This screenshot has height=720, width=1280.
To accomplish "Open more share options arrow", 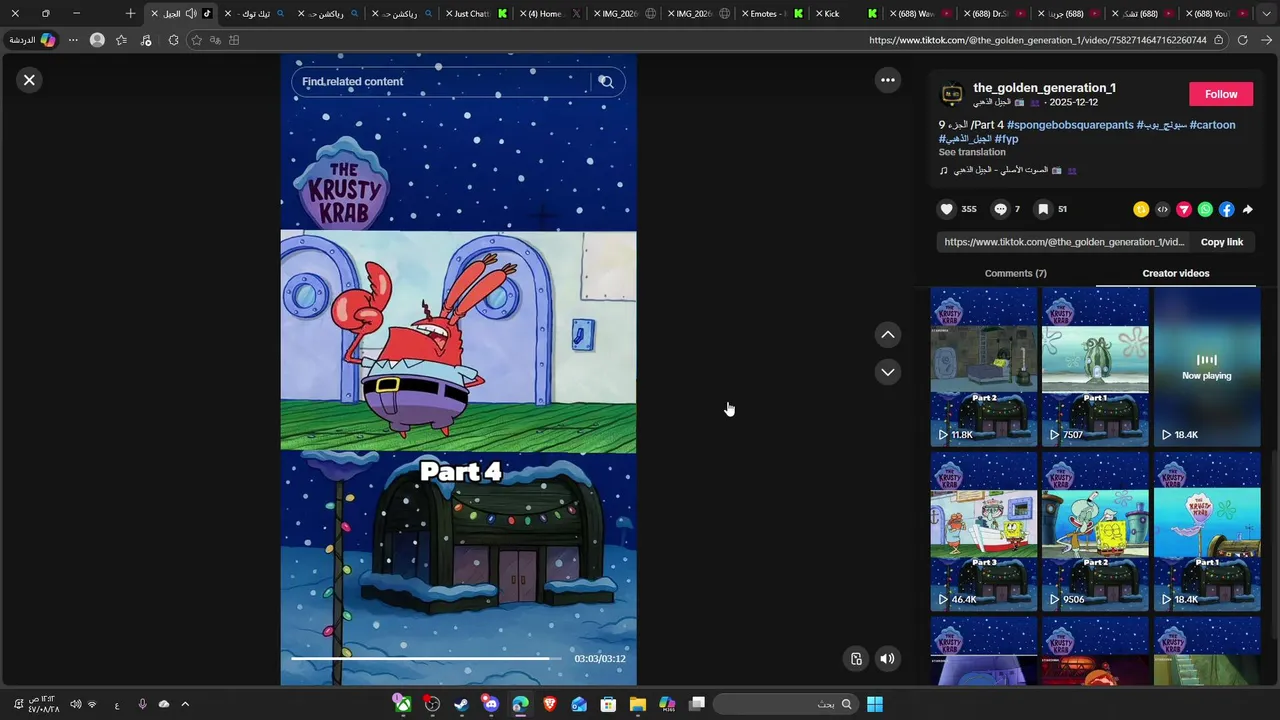I will point(1248,209).
